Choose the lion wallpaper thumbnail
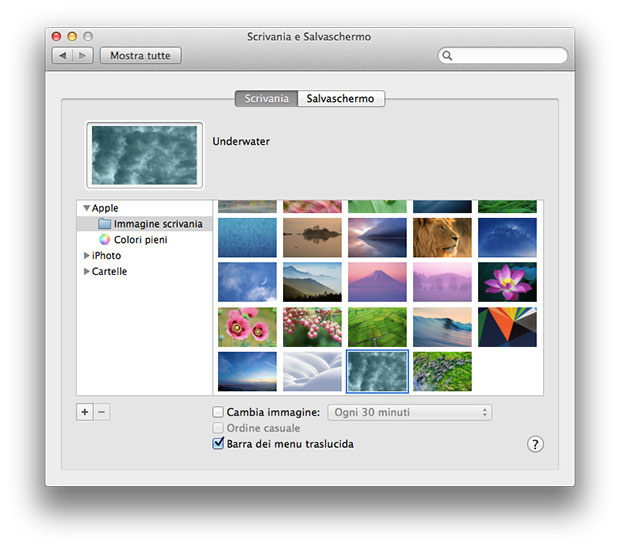The width and height of the screenshot is (620, 549). [442, 238]
